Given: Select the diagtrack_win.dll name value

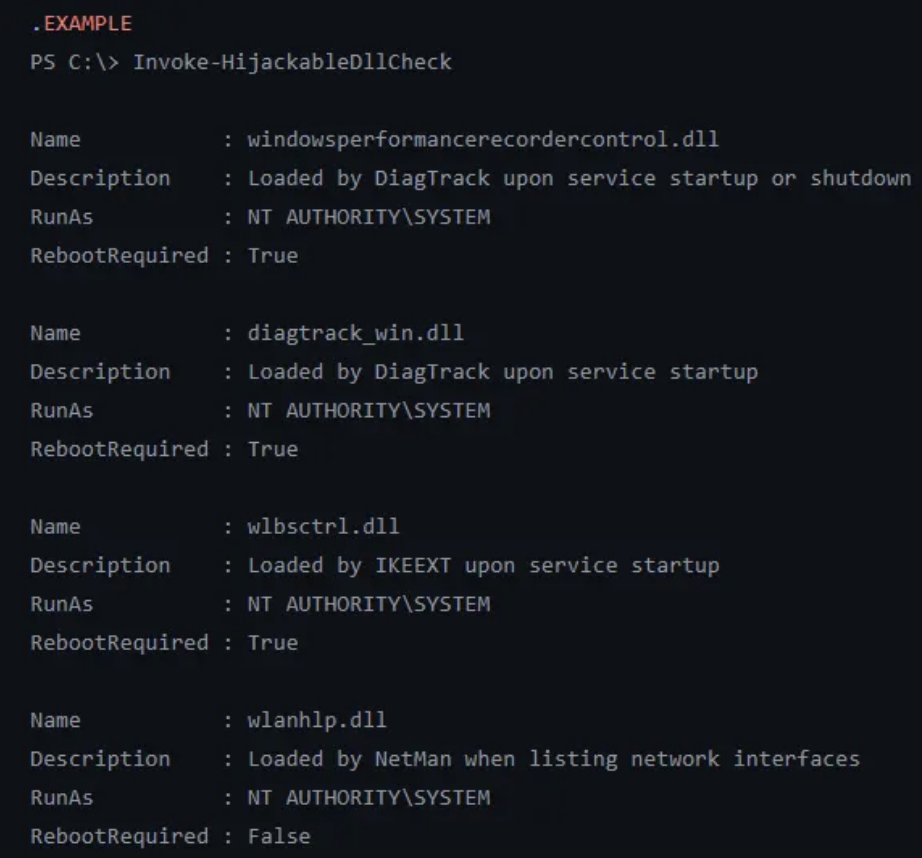Looking at the screenshot, I should [355, 333].
